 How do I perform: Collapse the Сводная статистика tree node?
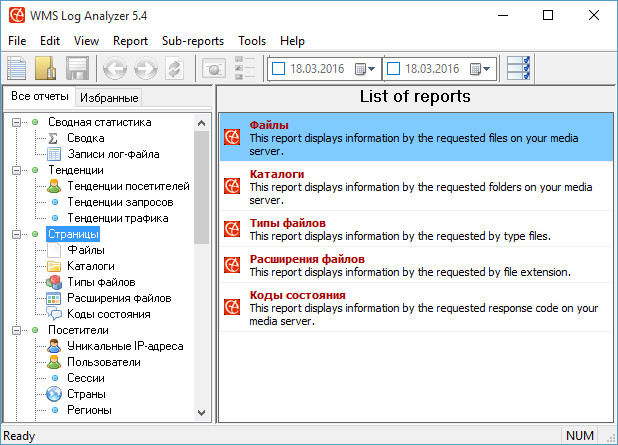(18, 122)
